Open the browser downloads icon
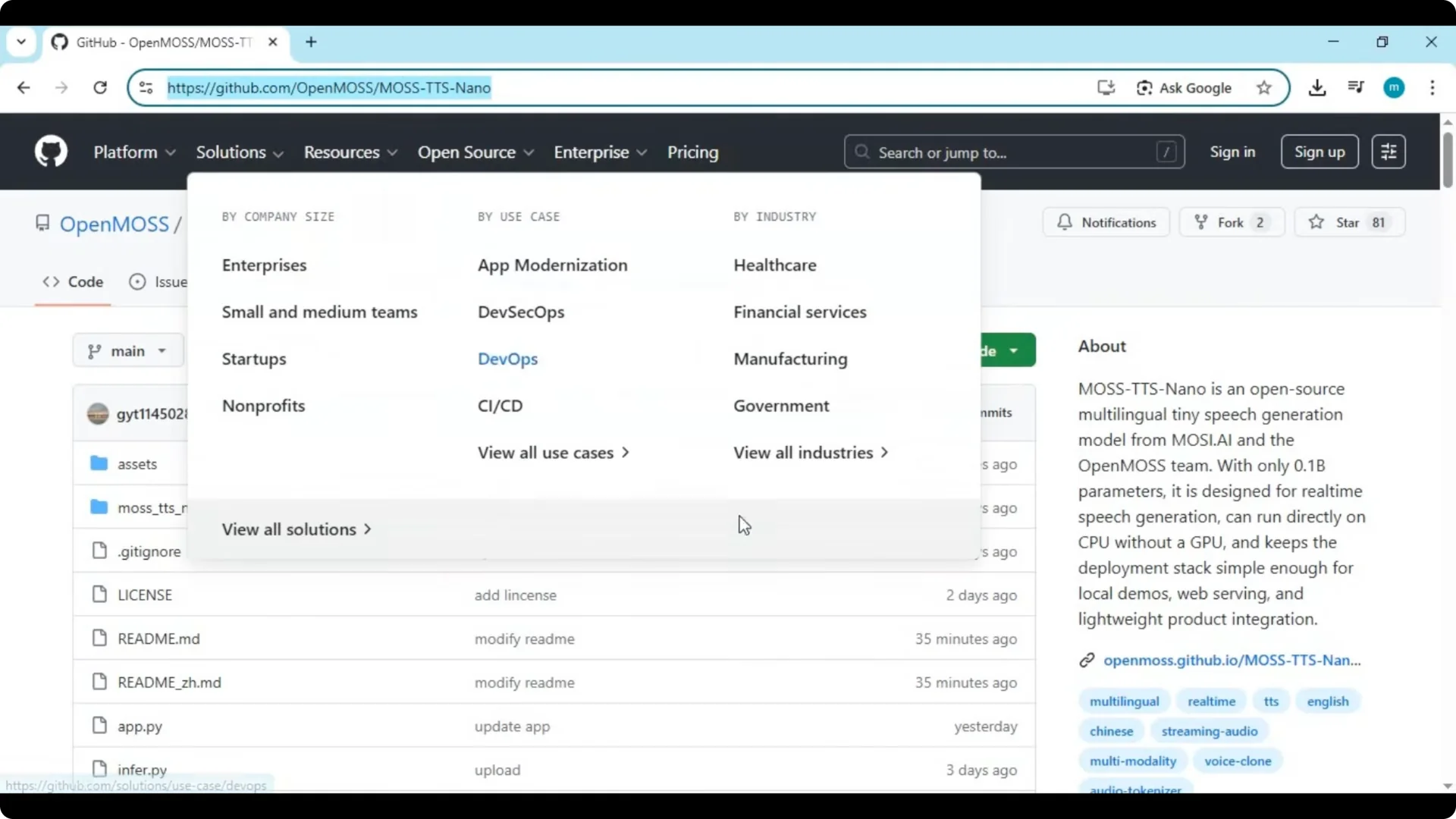Screen dimensions: 1456x819 (x=1317, y=88)
